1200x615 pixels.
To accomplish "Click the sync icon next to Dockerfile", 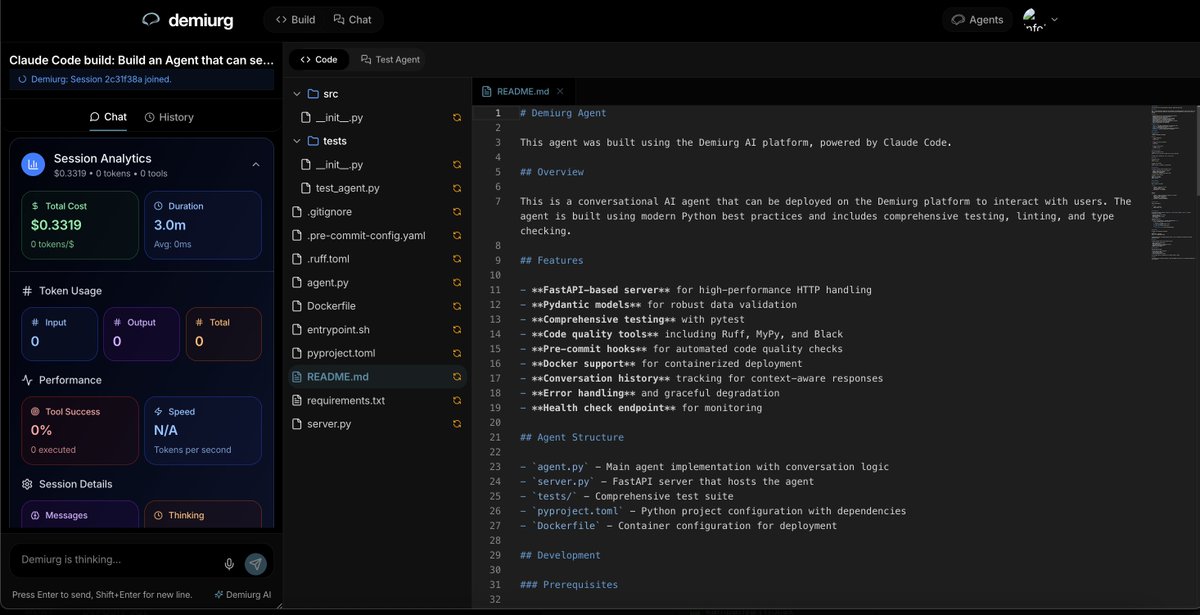I will click(457, 306).
